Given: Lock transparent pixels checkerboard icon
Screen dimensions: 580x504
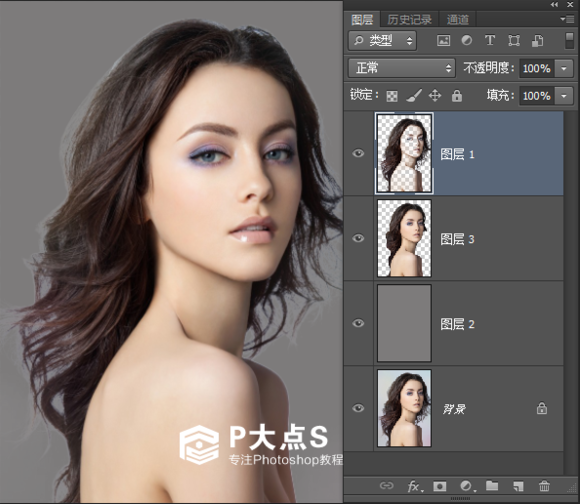Looking at the screenshot, I should [x=392, y=96].
